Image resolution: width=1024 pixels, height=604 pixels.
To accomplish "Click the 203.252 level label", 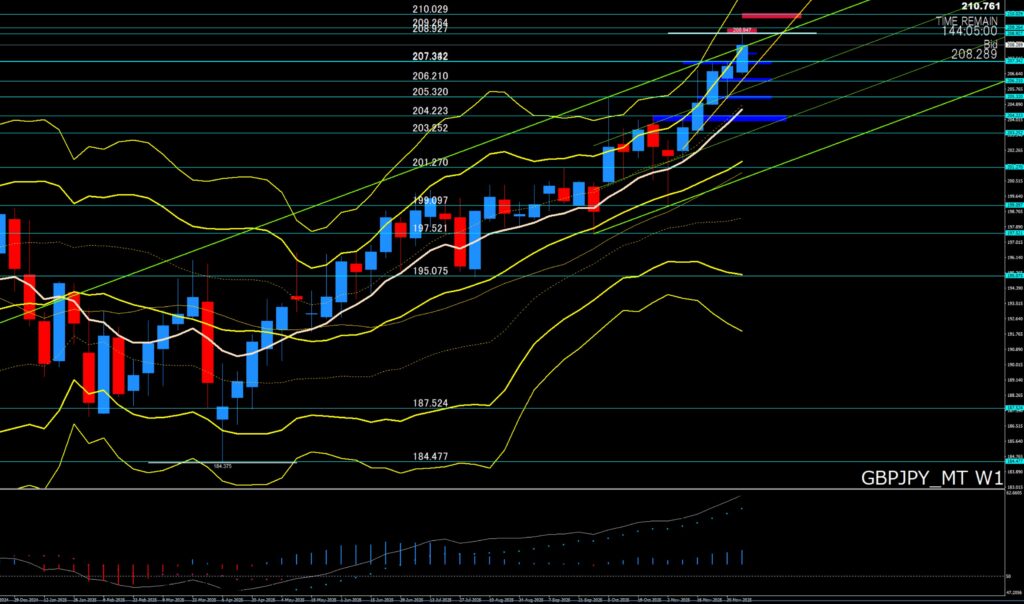I will [430, 128].
